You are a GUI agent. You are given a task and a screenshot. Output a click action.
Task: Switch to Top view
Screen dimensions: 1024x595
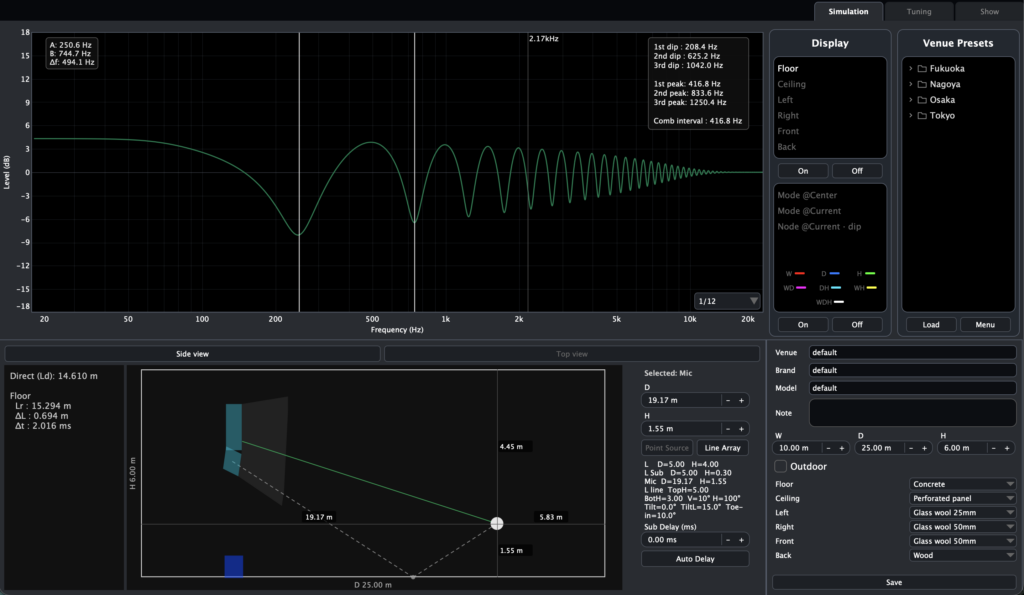coord(571,354)
